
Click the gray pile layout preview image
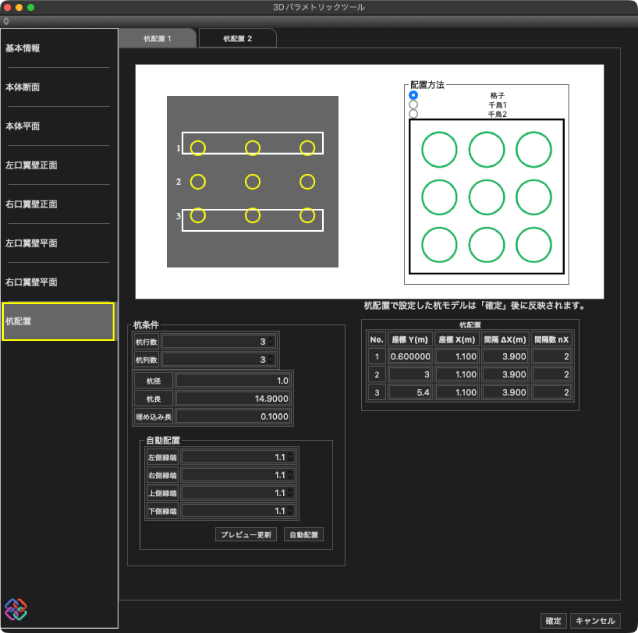tap(253, 182)
